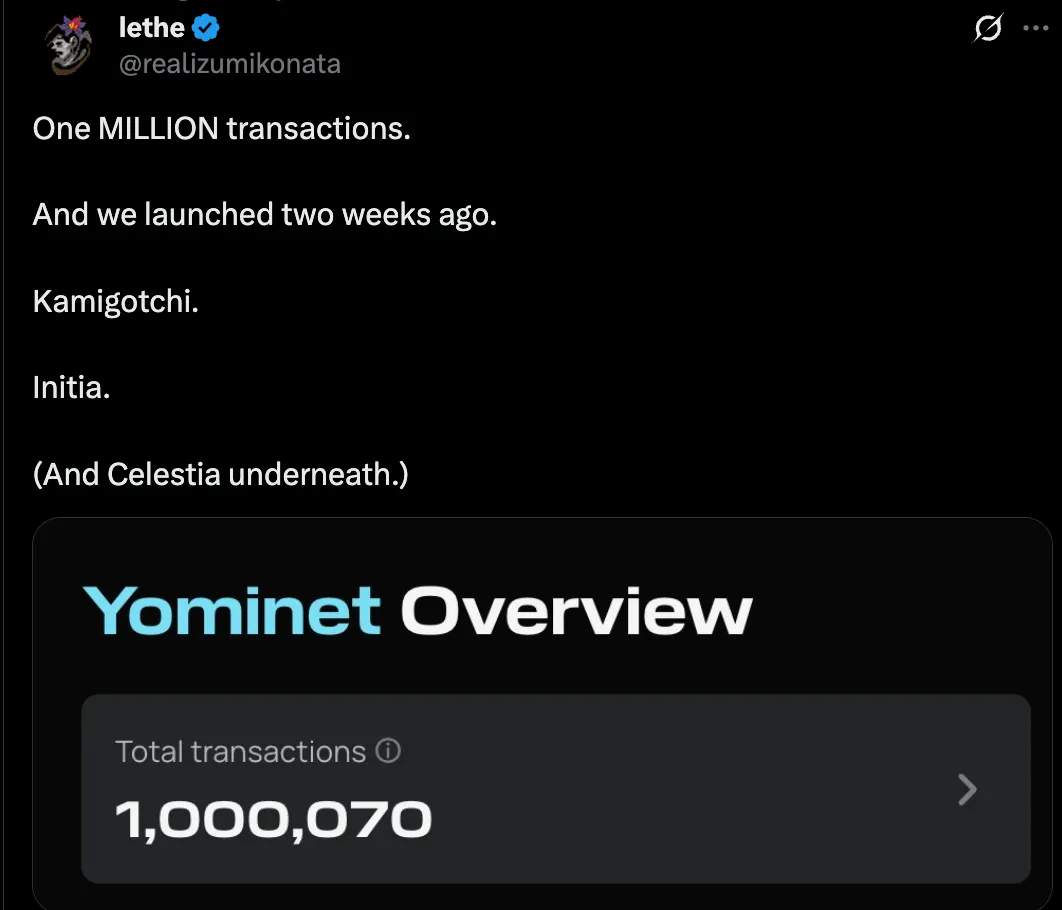Click the "Kamigotchi." text line
The width and height of the screenshot is (1062, 910).
[x=115, y=301]
